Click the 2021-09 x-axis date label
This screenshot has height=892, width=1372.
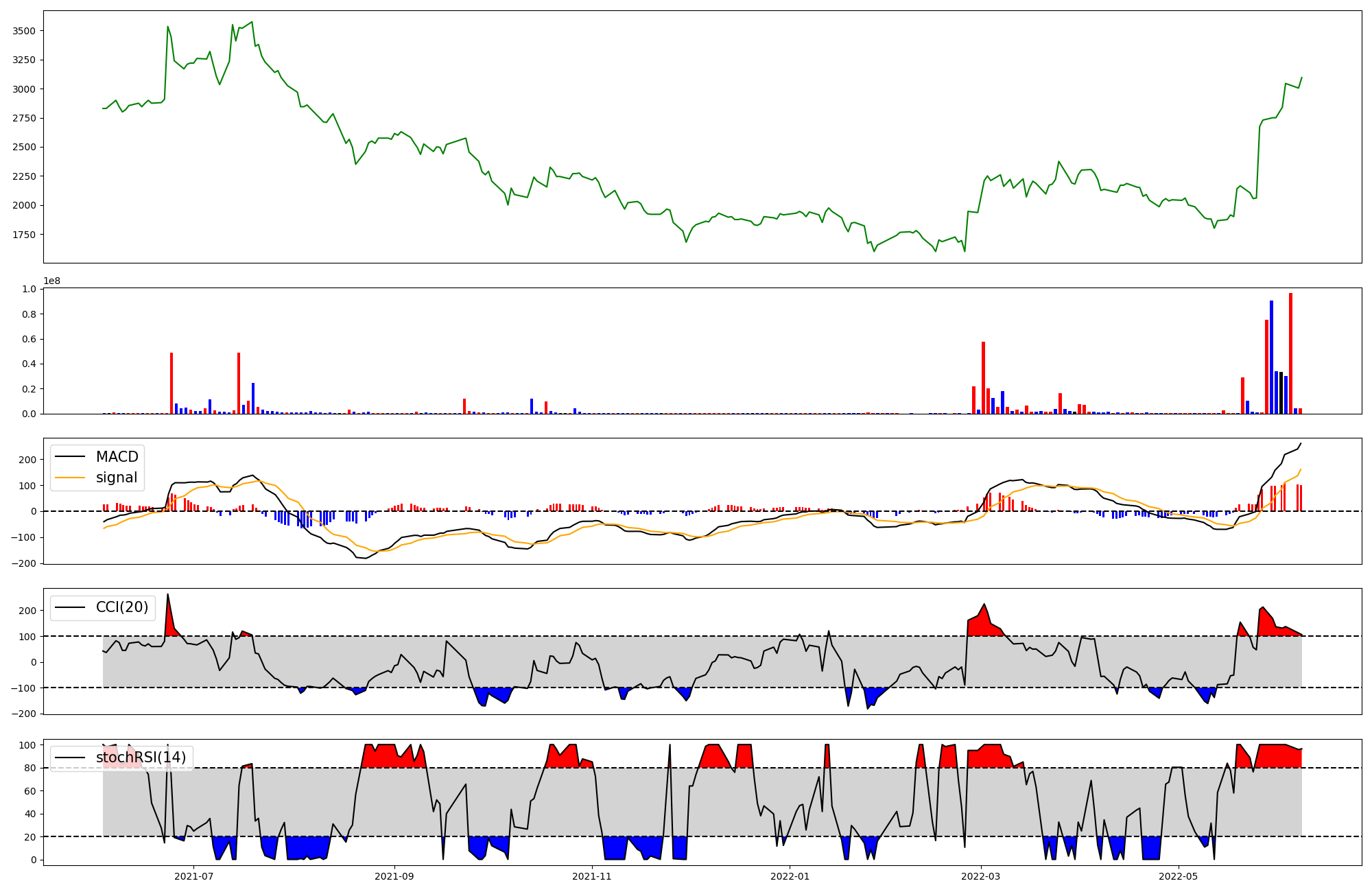394,876
